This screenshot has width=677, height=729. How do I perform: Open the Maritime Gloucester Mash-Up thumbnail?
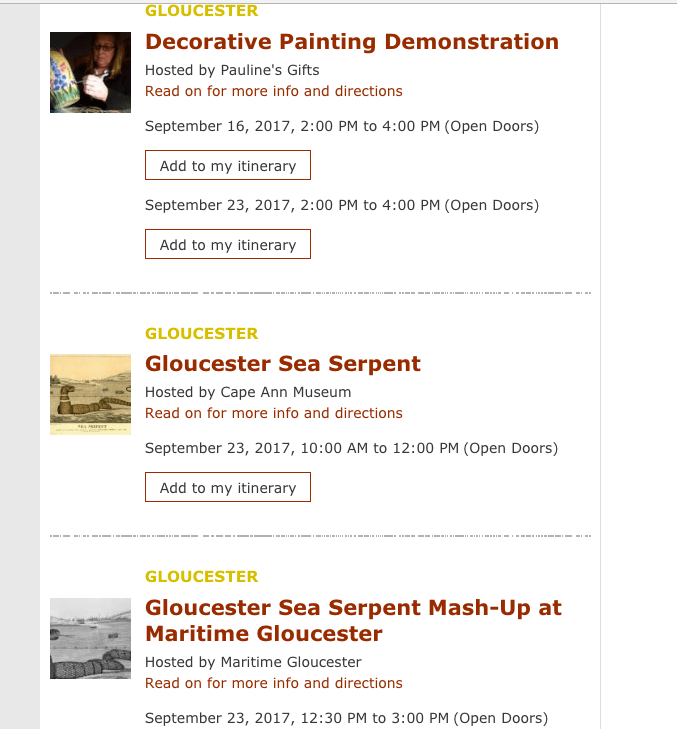90,638
